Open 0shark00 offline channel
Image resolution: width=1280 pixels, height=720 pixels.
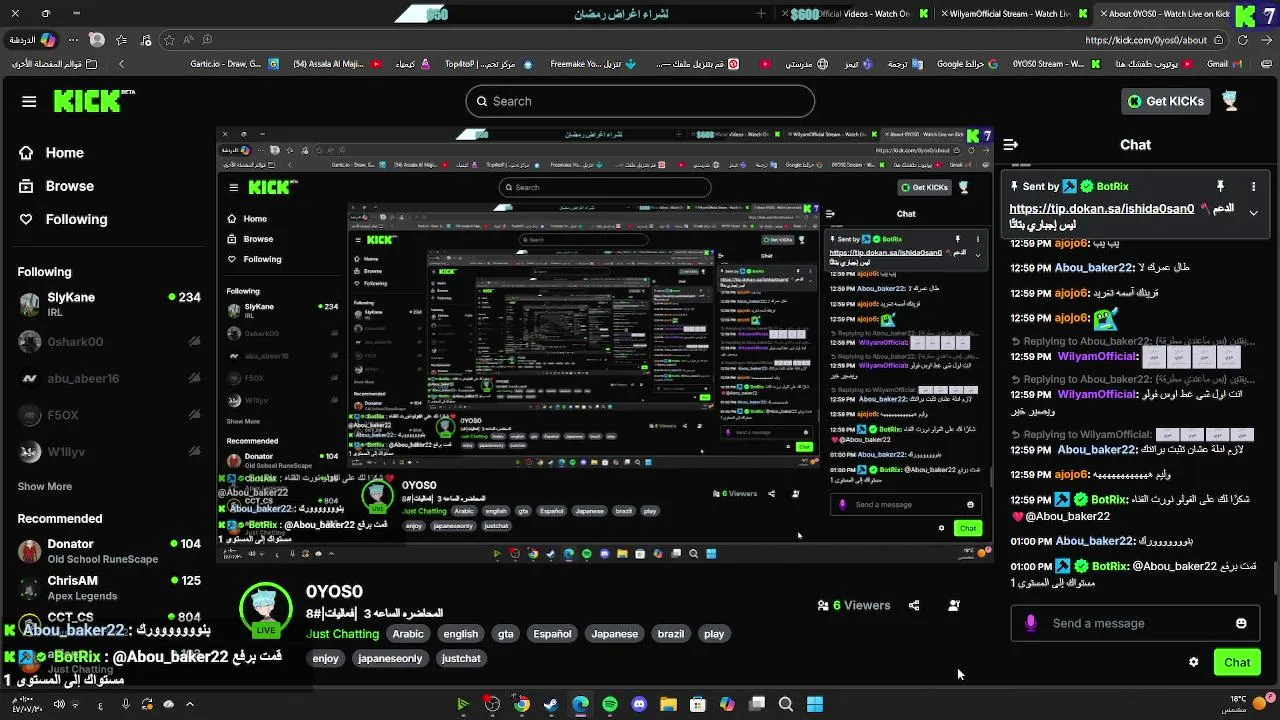click(x=109, y=342)
